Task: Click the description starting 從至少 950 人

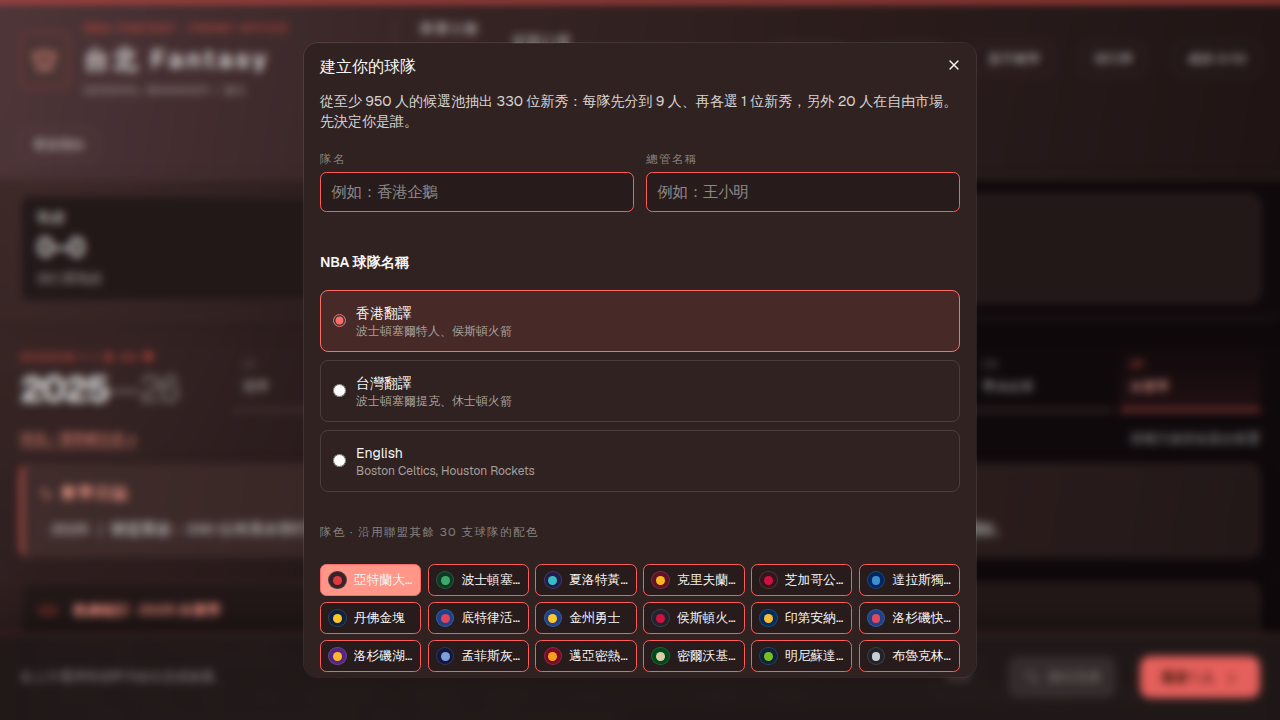Action: coord(636,112)
